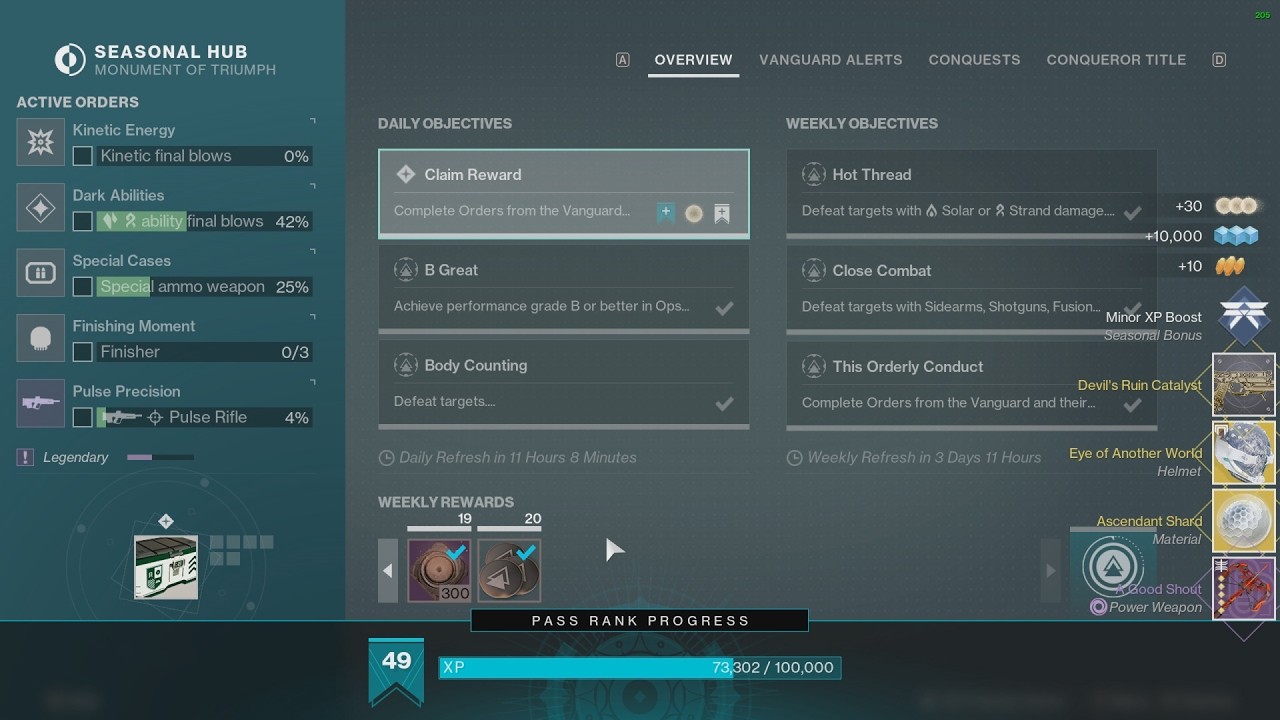Click the Minor XP Boost reward icon
This screenshot has height=720, width=1280.
(x=1244, y=316)
